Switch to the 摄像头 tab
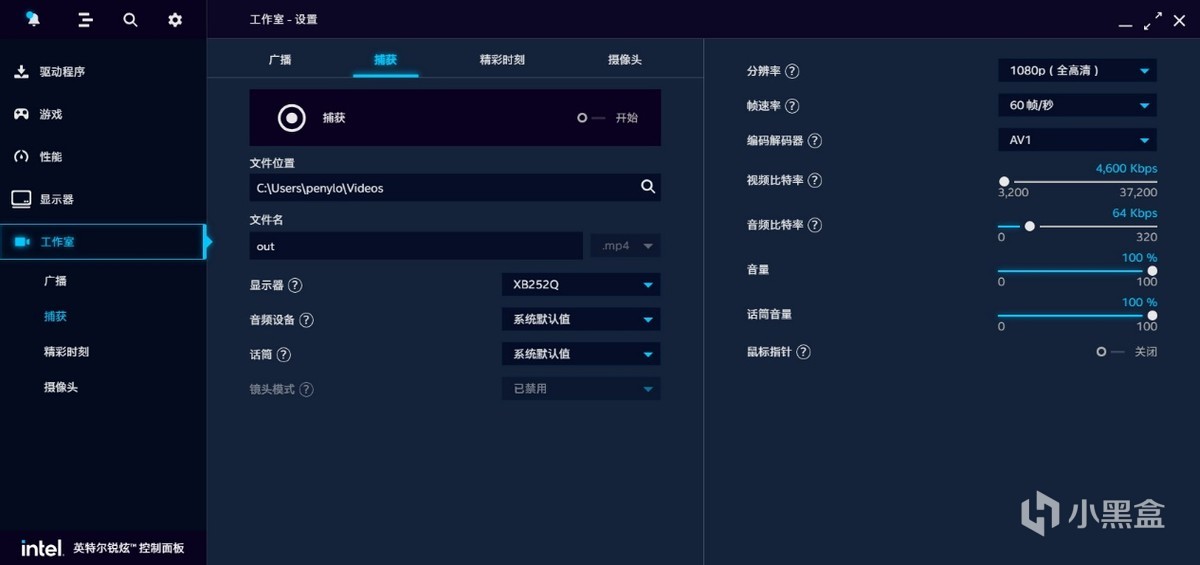The height and width of the screenshot is (565, 1200). pos(625,59)
